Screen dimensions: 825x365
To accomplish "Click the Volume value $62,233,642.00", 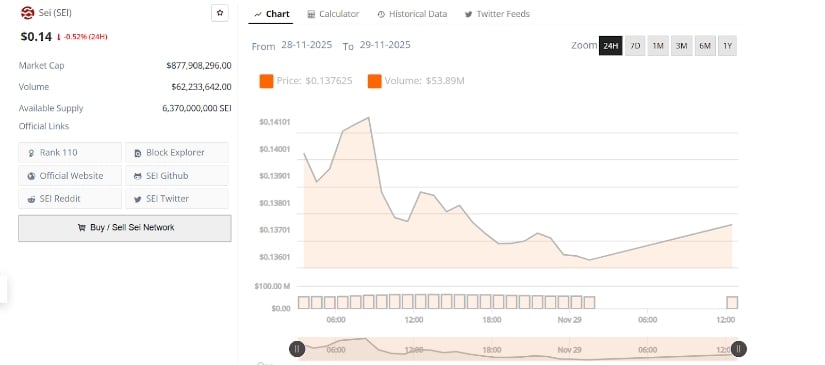I will (201, 87).
